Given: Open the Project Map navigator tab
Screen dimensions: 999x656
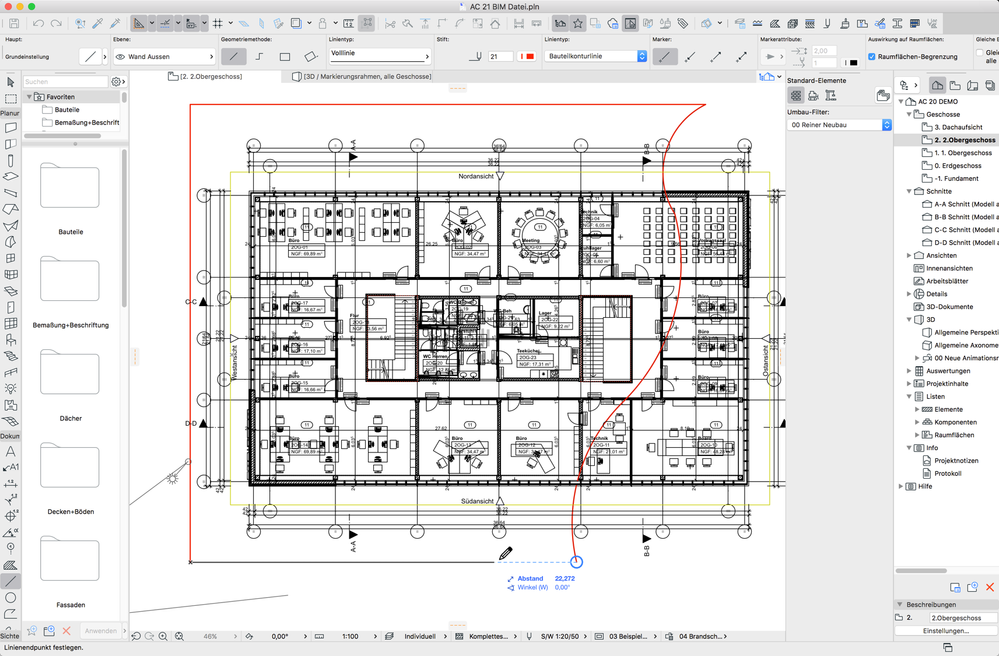Looking at the screenshot, I should point(937,85).
